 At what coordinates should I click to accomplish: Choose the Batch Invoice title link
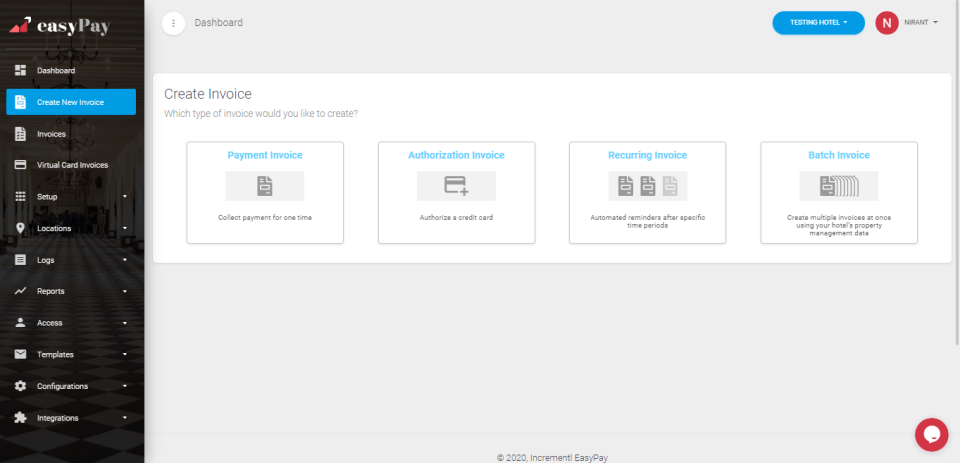coord(839,156)
